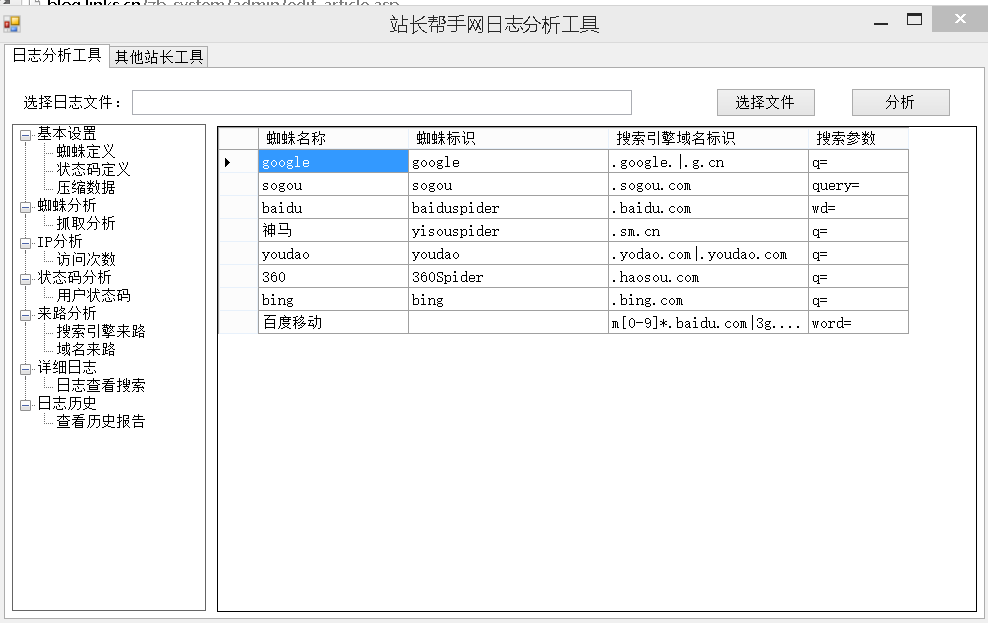Select the 360 spider name cell

(x=333, y=277)
